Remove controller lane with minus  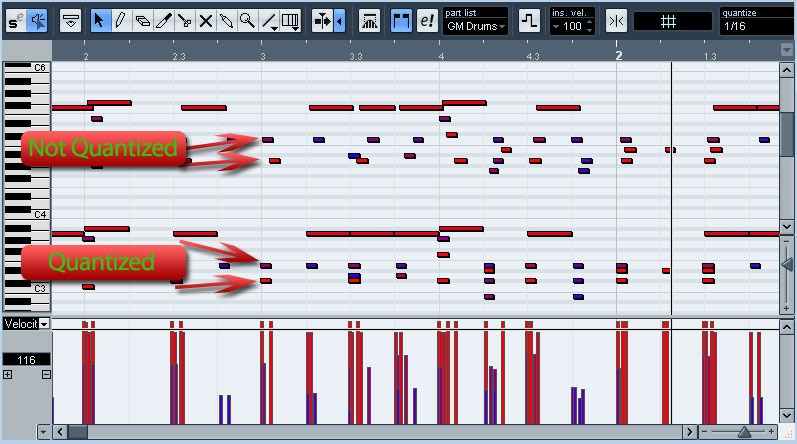pyautogui.click(x=46, y=374)
